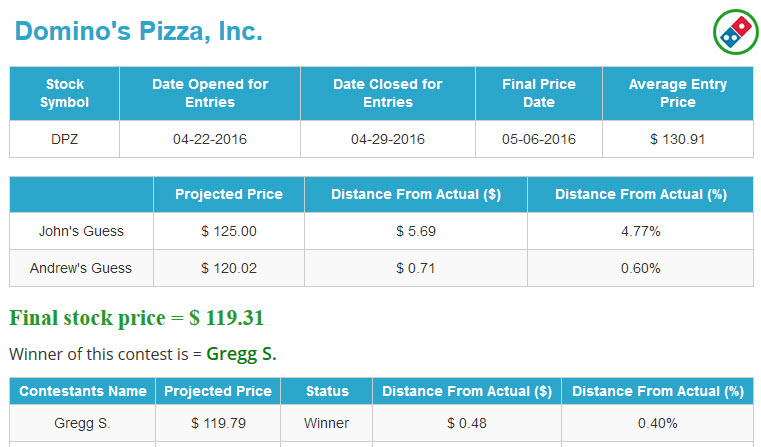
Task: Click the Final Price Date header
Action: 539,93
